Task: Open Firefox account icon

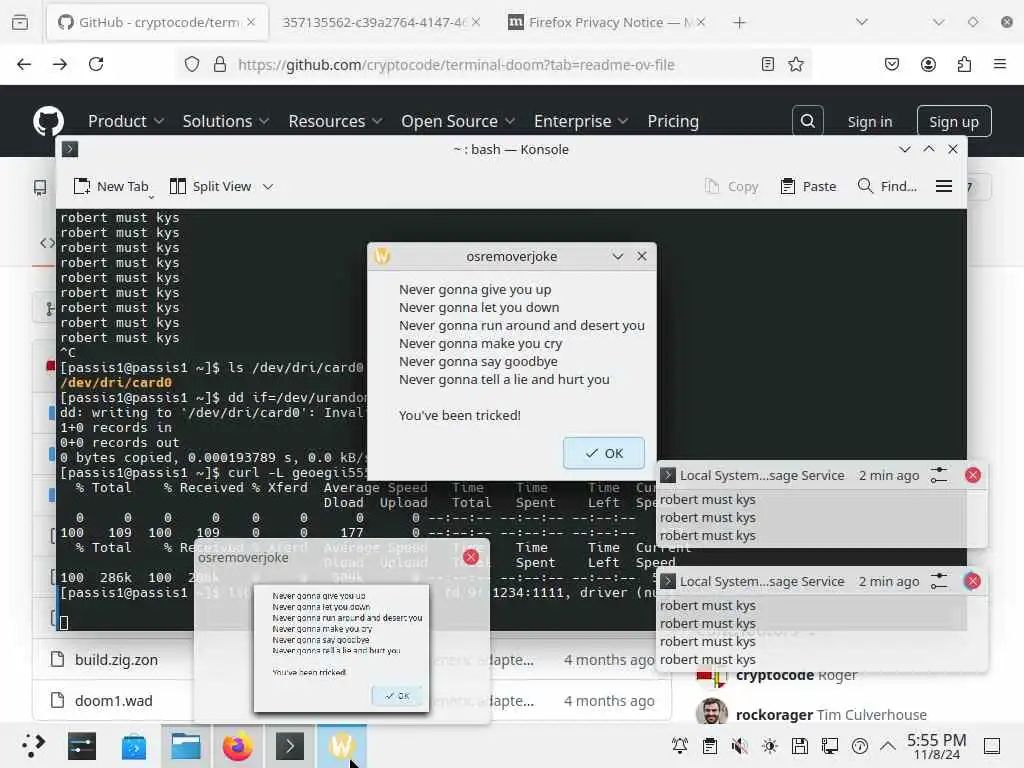Action: (x=928, y=64)
